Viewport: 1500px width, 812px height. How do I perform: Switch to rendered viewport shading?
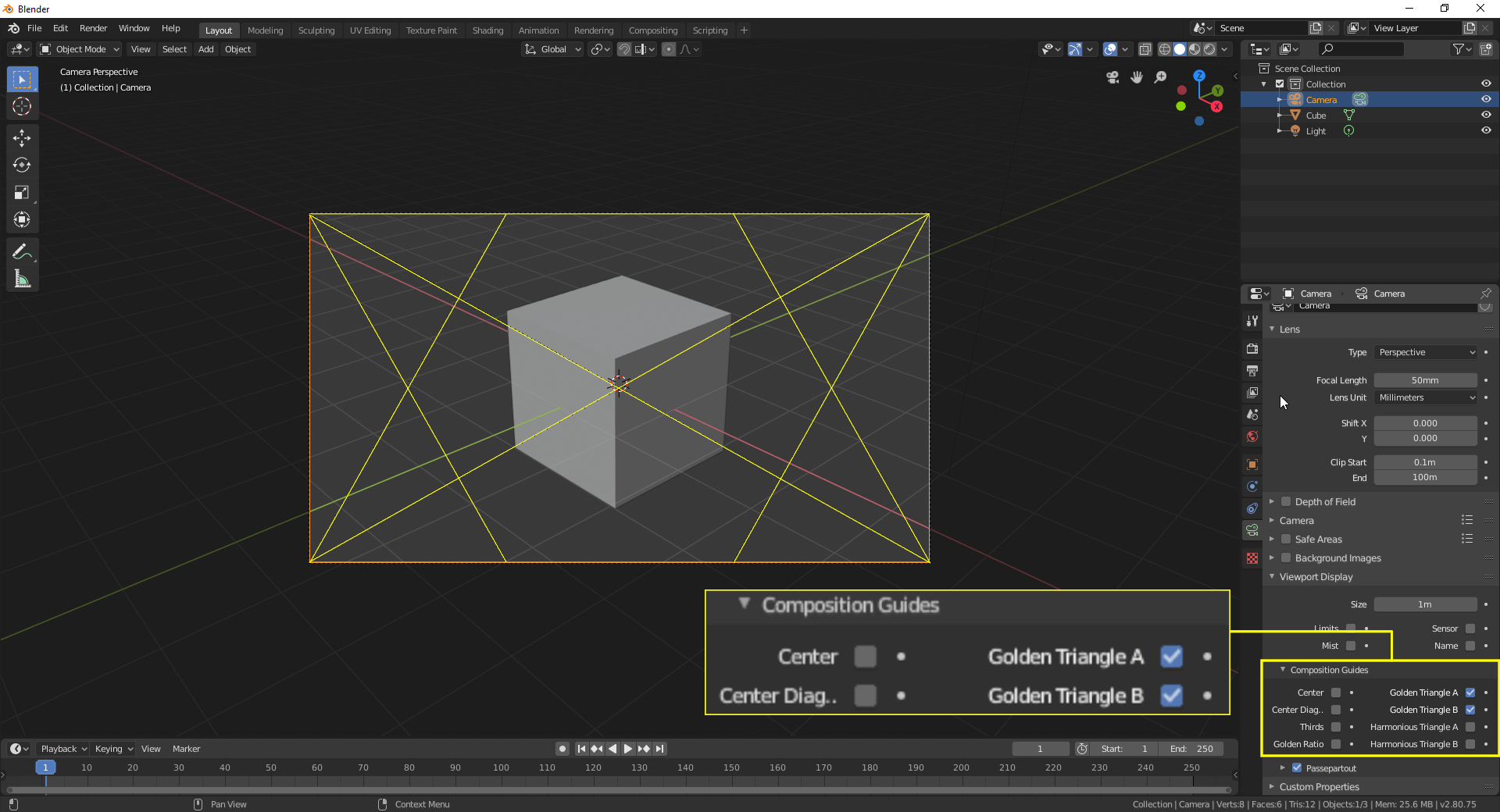[1209, 49]
